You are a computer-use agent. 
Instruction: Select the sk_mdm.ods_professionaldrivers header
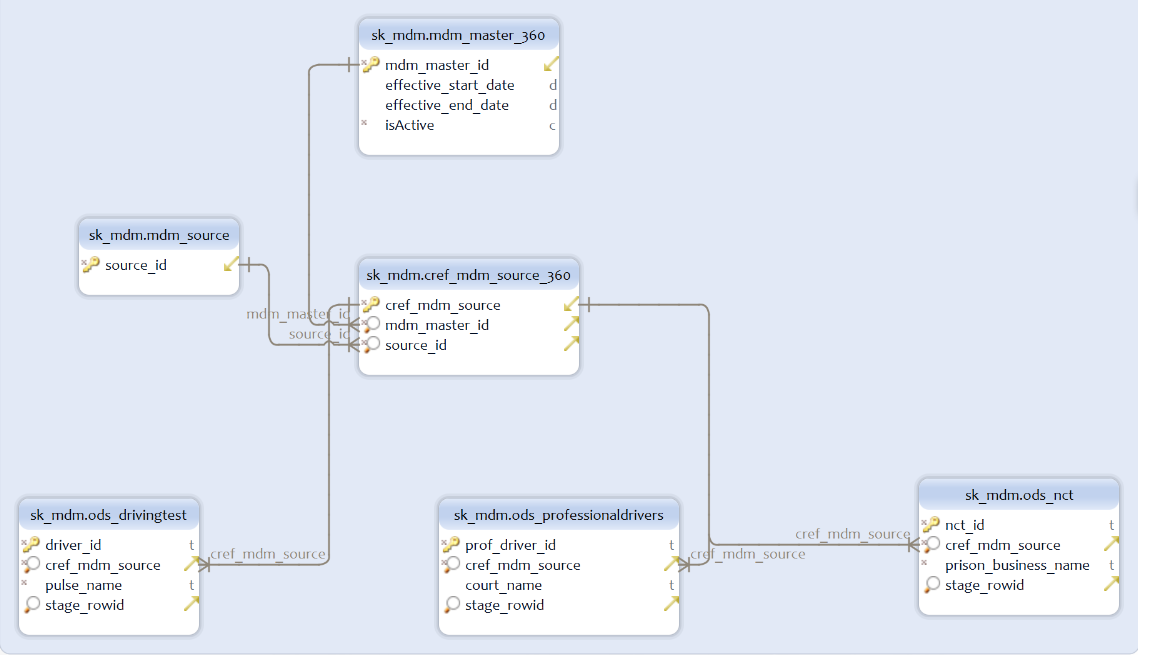tap(558, 514)
